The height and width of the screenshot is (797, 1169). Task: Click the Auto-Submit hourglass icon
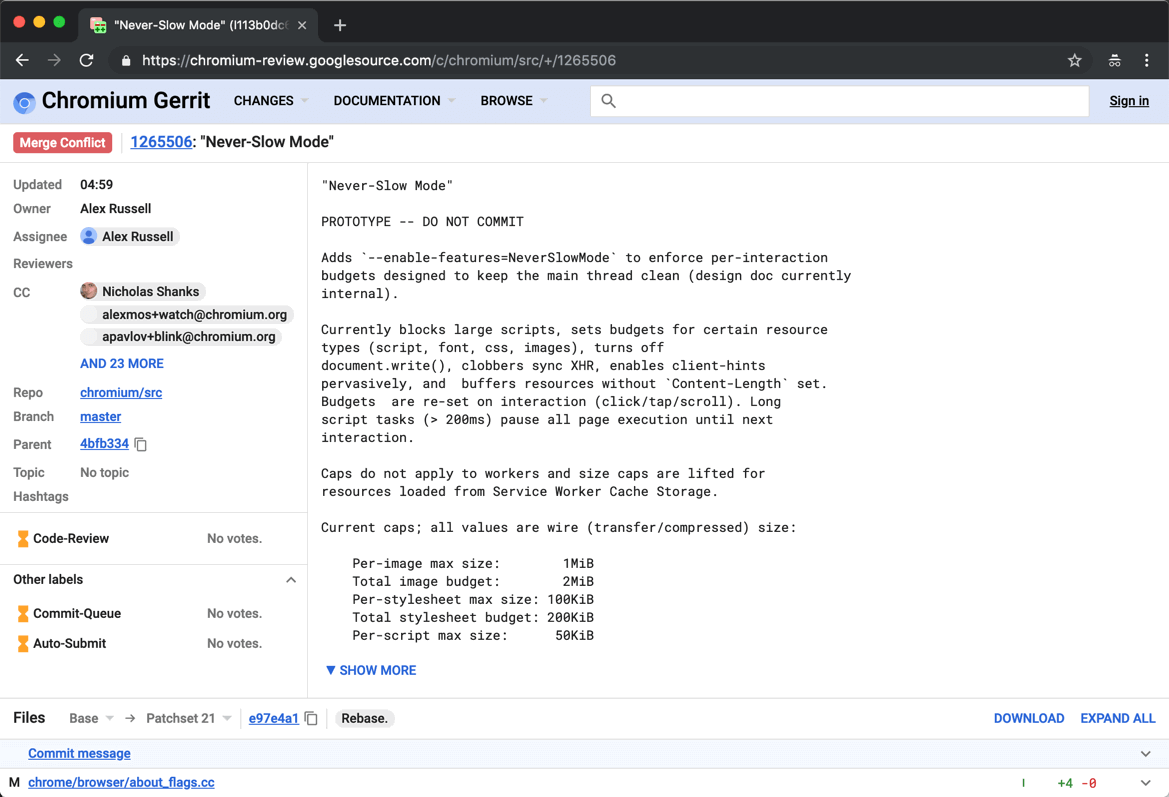pyautogui.click(x=23, y=643)
